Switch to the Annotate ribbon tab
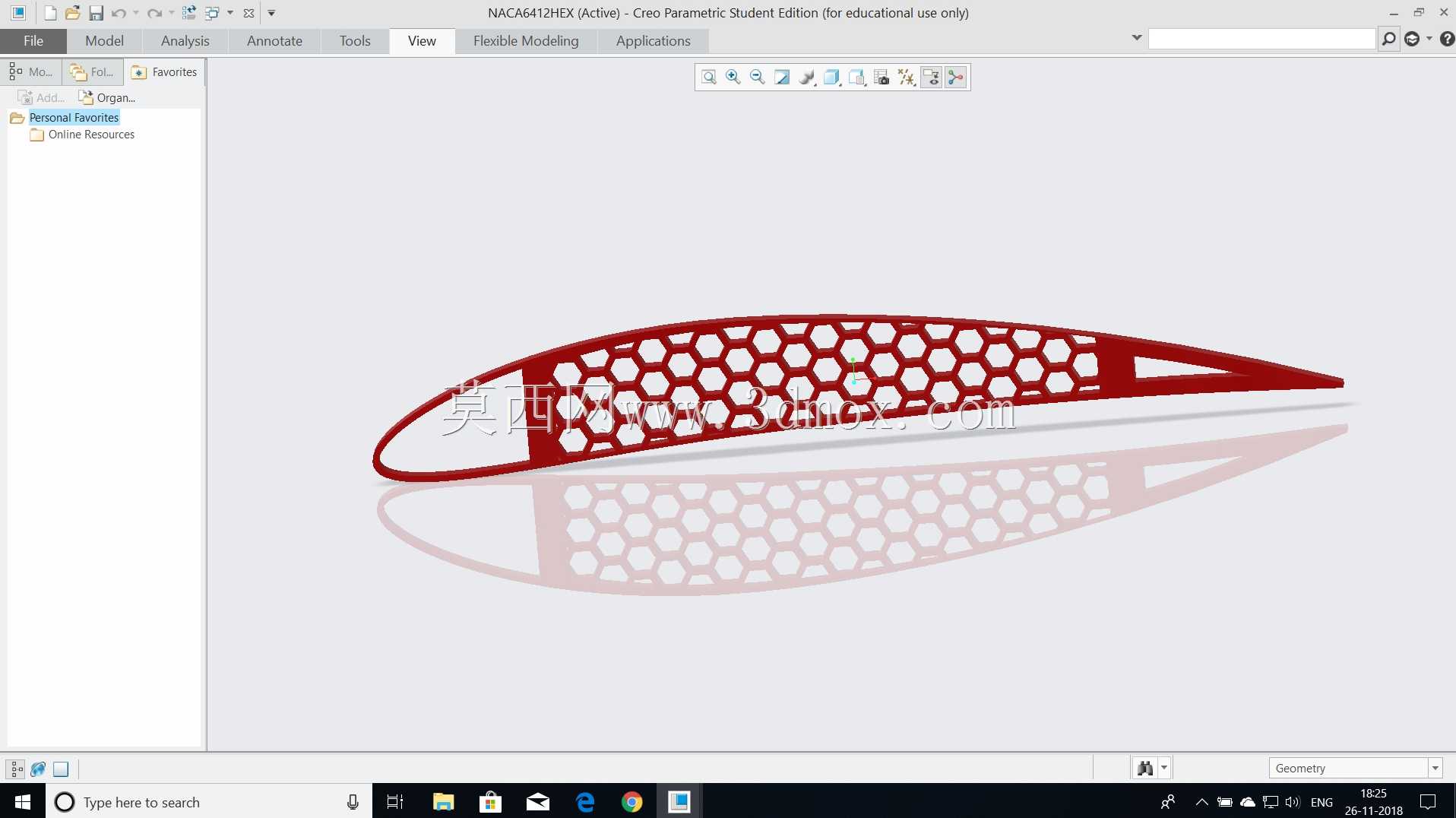The image size is (1456, 818). (274, 41)
